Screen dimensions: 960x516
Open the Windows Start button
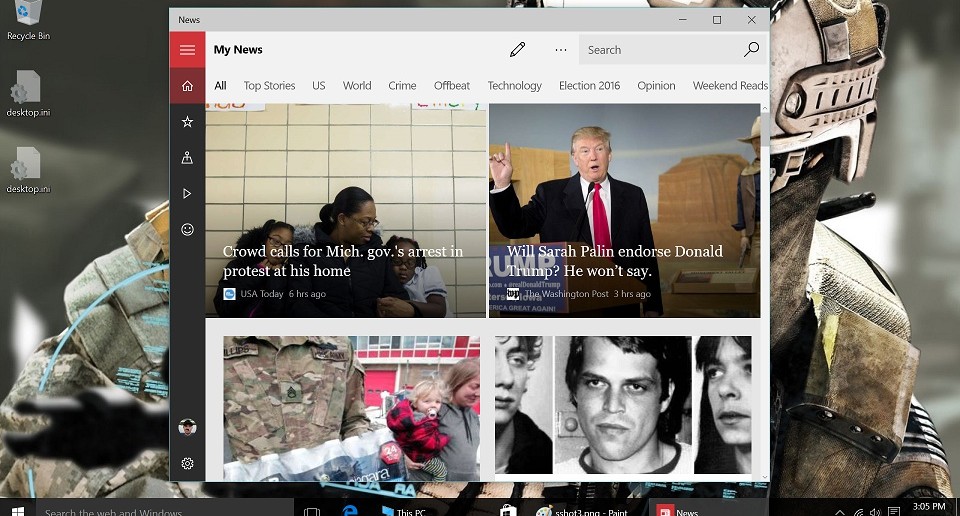17,510
